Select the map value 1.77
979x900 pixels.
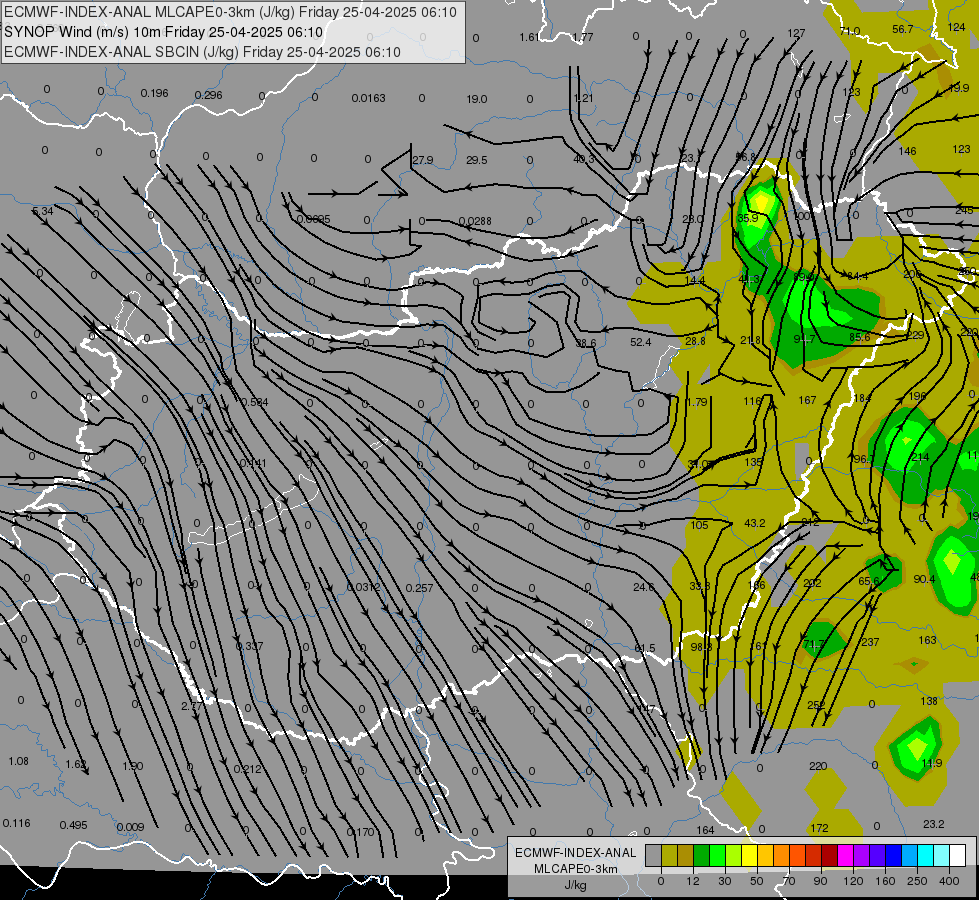pyautogui.click(x=583, y=37)
